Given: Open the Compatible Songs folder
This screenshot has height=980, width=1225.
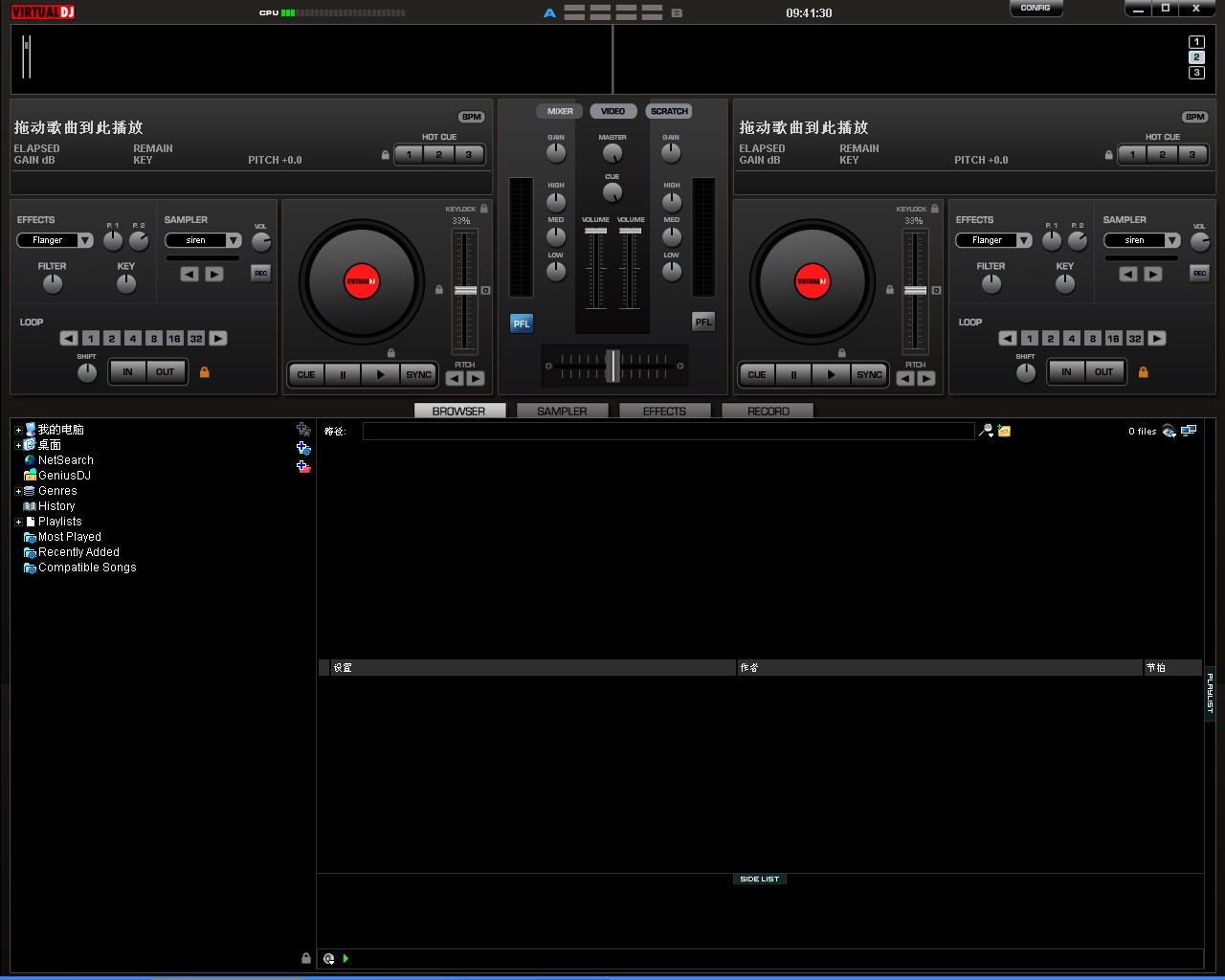Looking at the screenshot, I should 87,568.
